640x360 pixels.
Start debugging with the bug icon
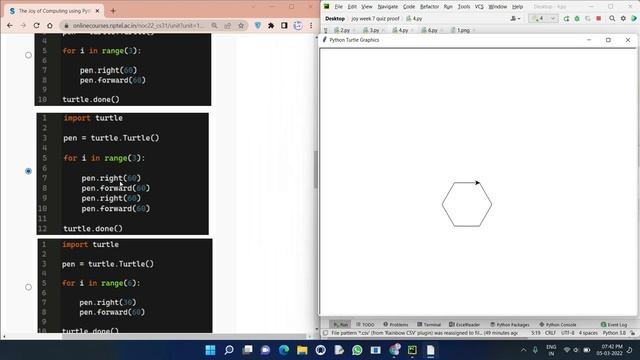(577, 18)
